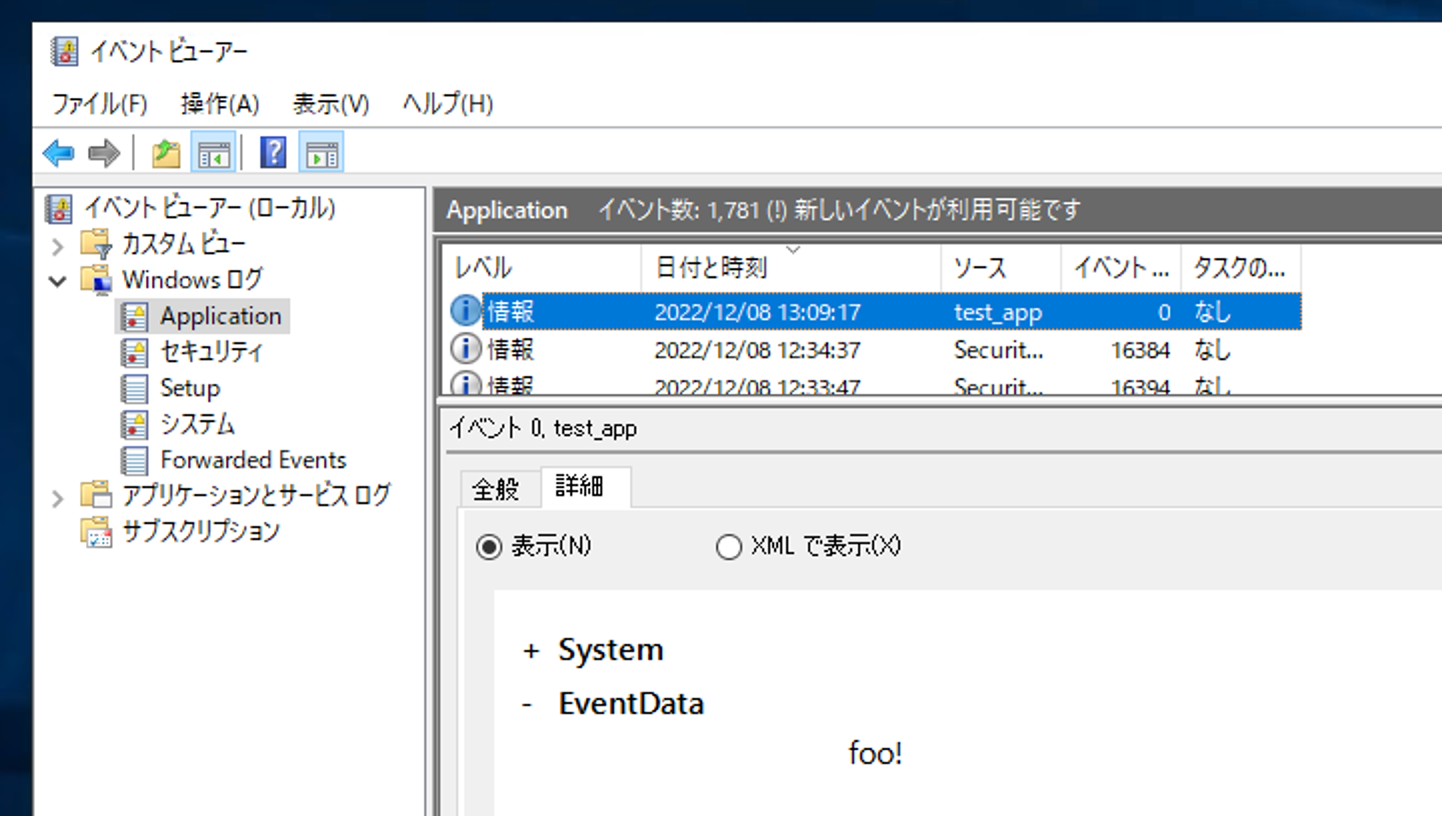Open the 操作(A) menu
The image size is (1442, 816).
coord(218,103)
